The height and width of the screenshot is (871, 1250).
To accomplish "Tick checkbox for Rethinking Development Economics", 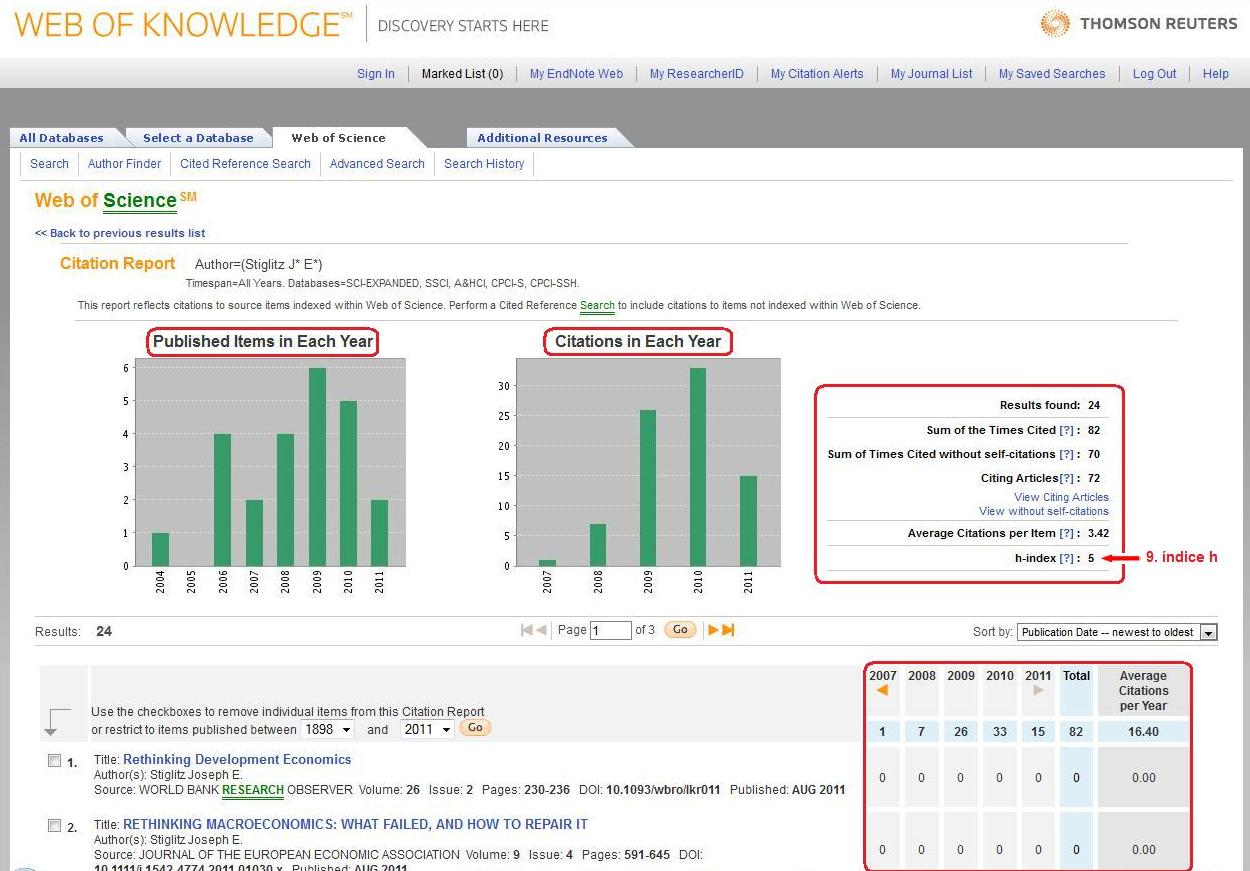I will (x=54, y=761).
